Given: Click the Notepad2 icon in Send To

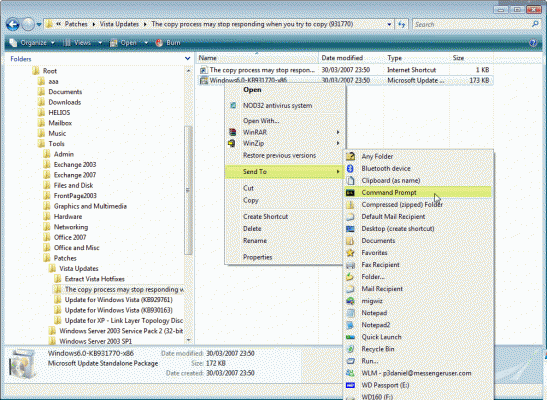Looking at the screenshot, I should pyautogui.click(x=350, y=325).
